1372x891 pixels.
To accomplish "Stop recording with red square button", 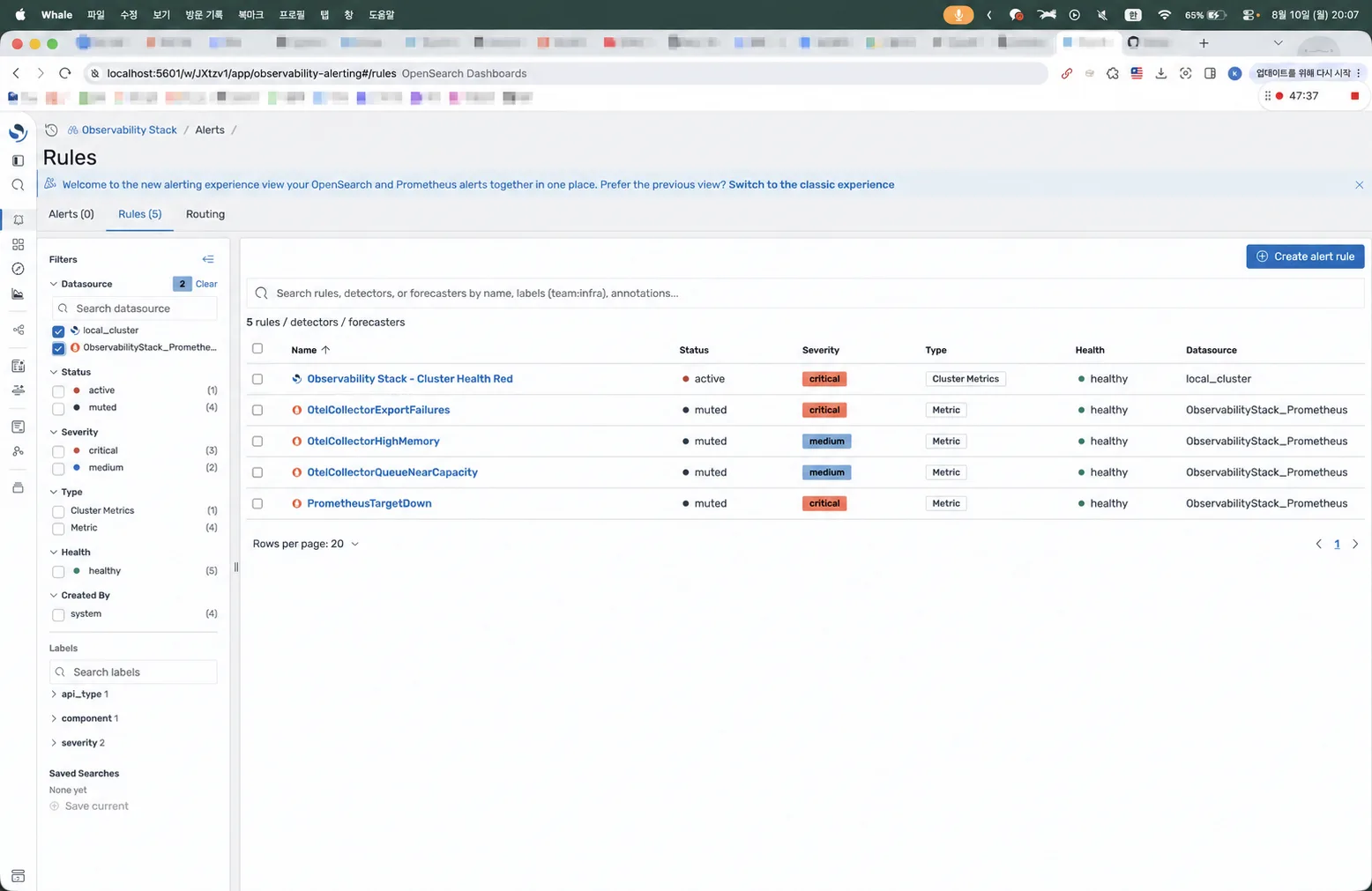I will coord(1355,95).
